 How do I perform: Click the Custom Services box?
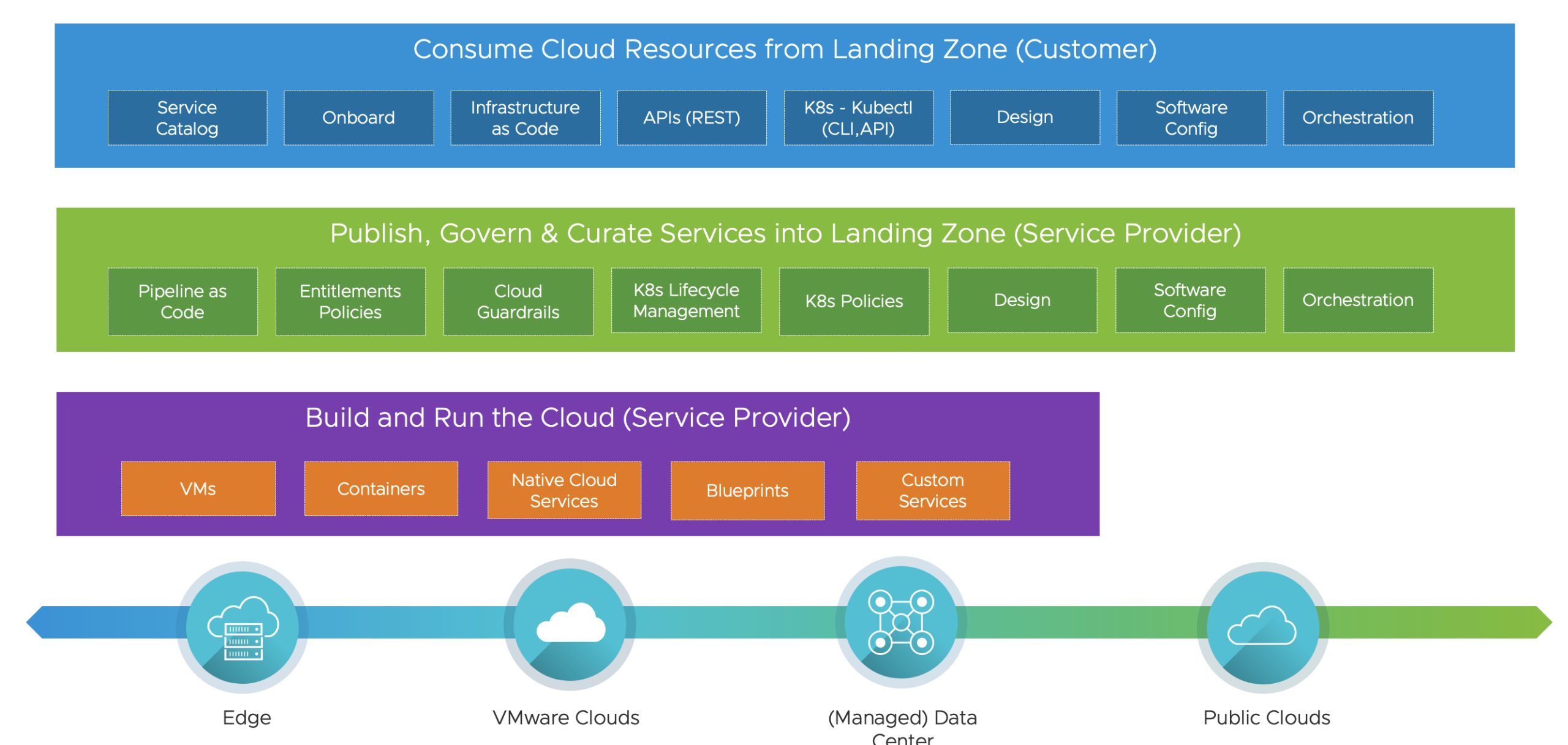(932, 490)
